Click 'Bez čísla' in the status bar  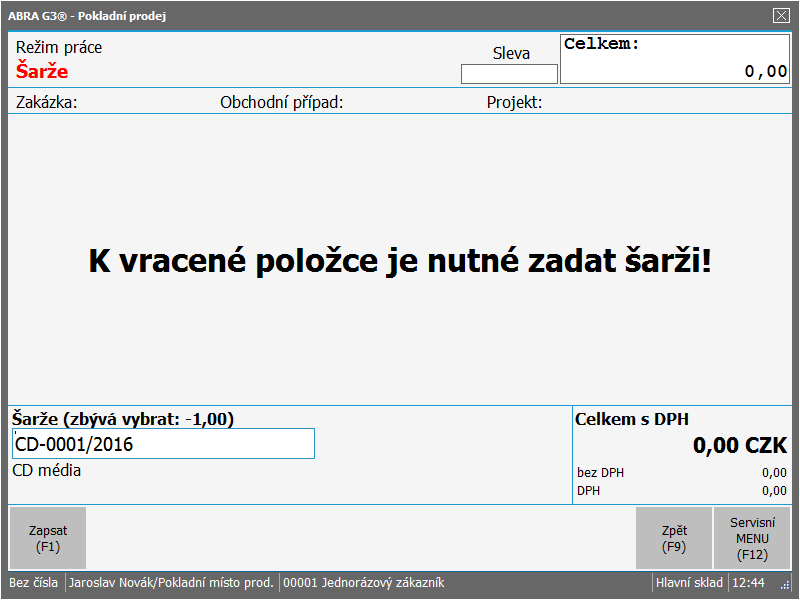34,583
